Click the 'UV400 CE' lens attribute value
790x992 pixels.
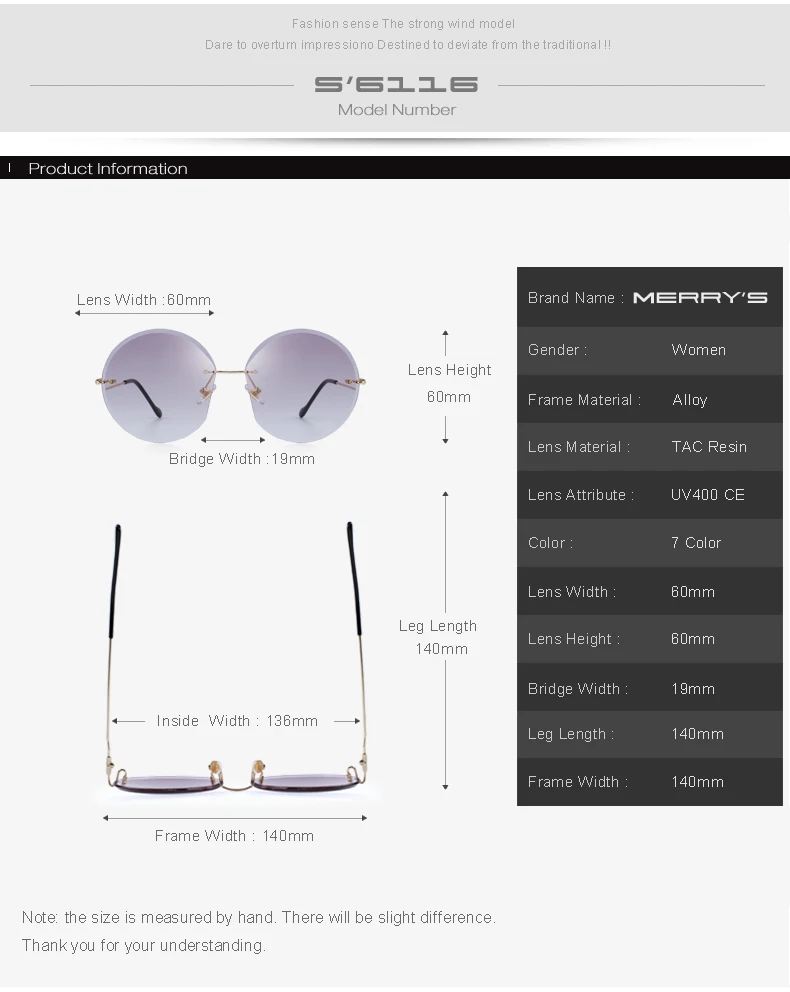tap(708, 495)
